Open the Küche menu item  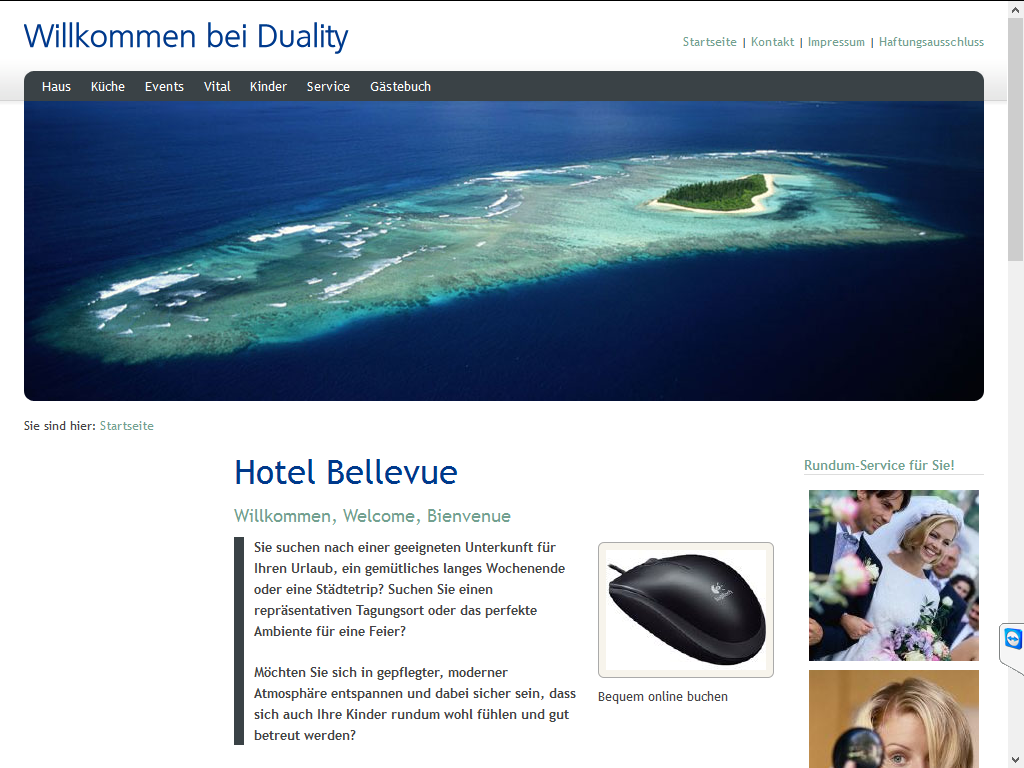point(108,86)
